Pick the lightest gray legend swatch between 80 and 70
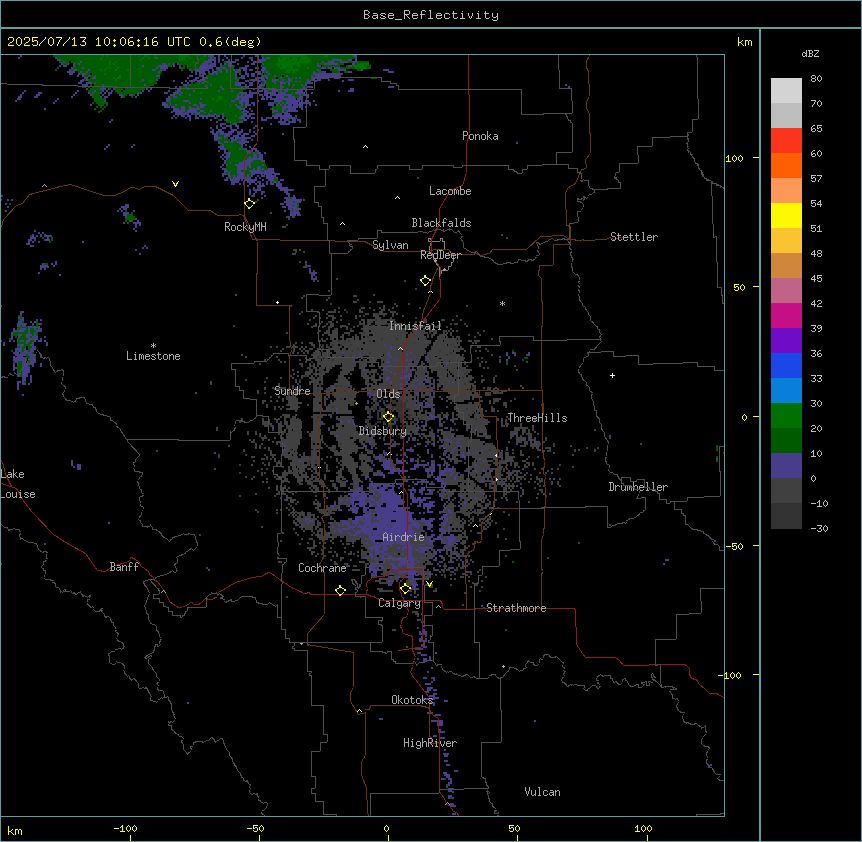 (786, 91)
